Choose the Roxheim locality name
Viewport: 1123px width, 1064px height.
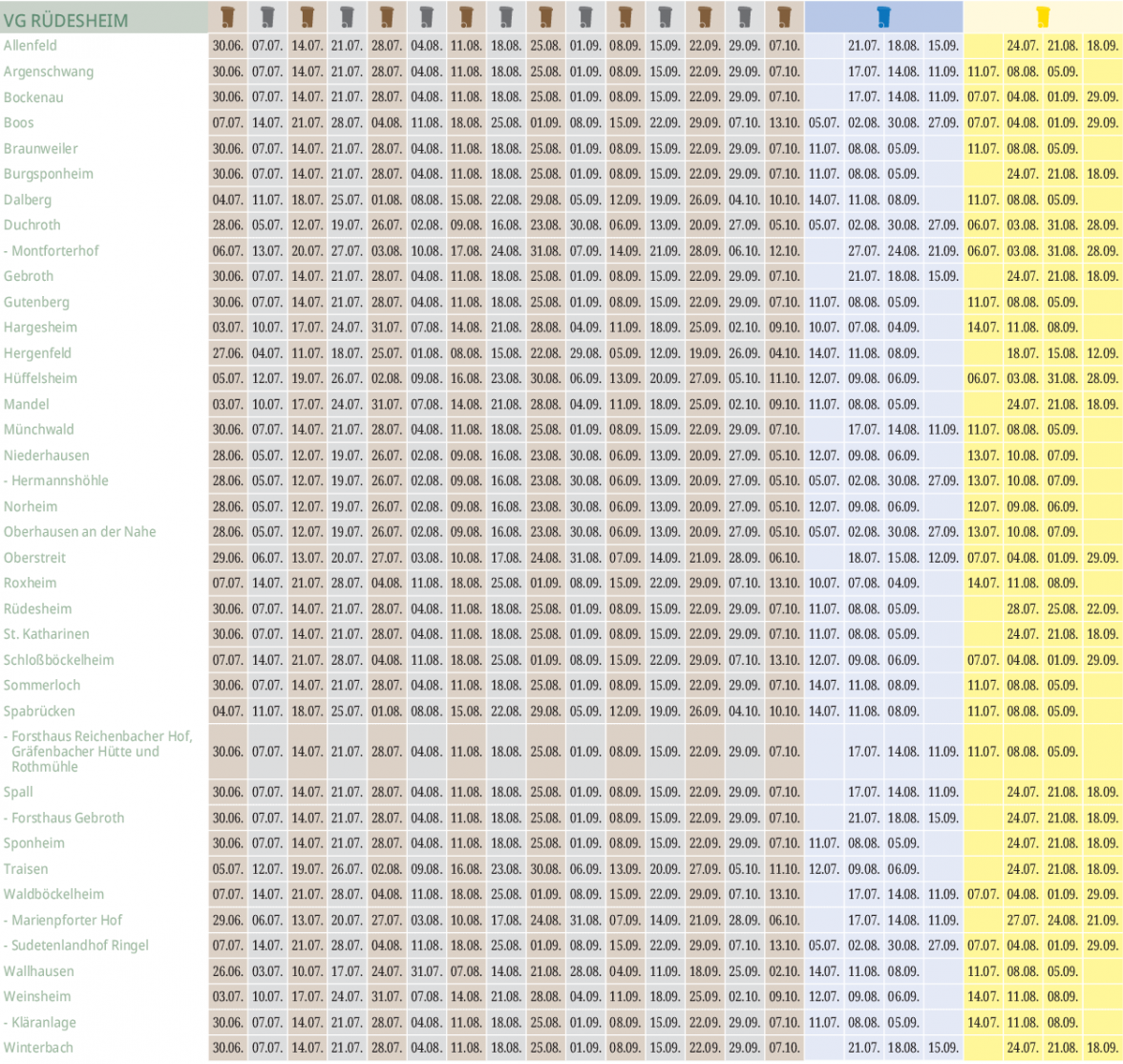coord(31,584)
